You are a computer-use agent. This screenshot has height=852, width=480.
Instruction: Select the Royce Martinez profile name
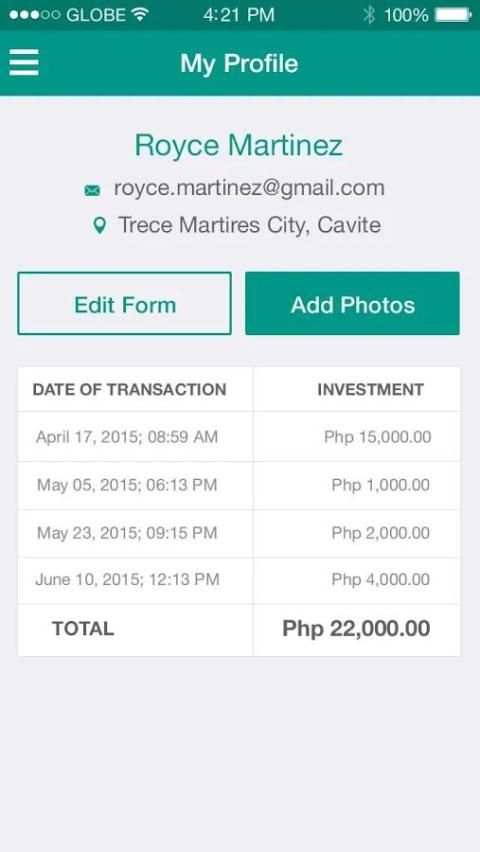(x=239, y=146)
